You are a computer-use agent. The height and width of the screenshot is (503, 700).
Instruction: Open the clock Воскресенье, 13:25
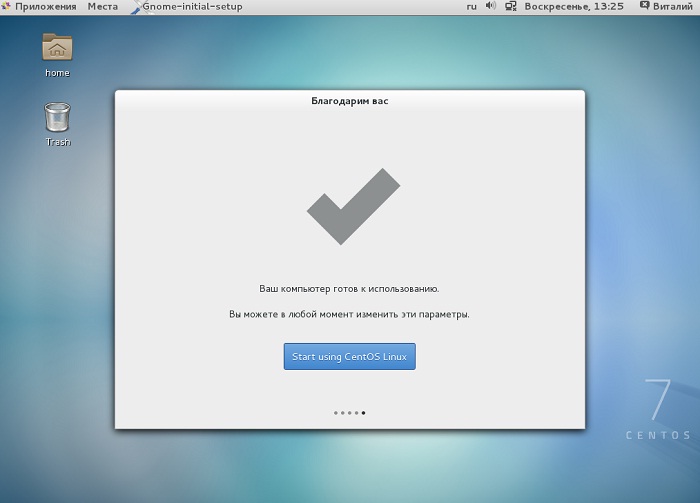574,6
